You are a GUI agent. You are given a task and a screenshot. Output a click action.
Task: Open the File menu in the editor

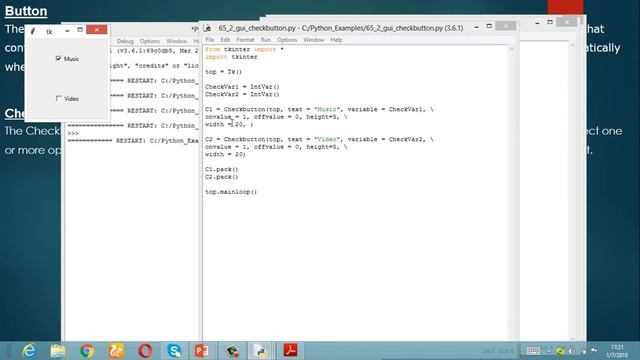click(210, 40)
